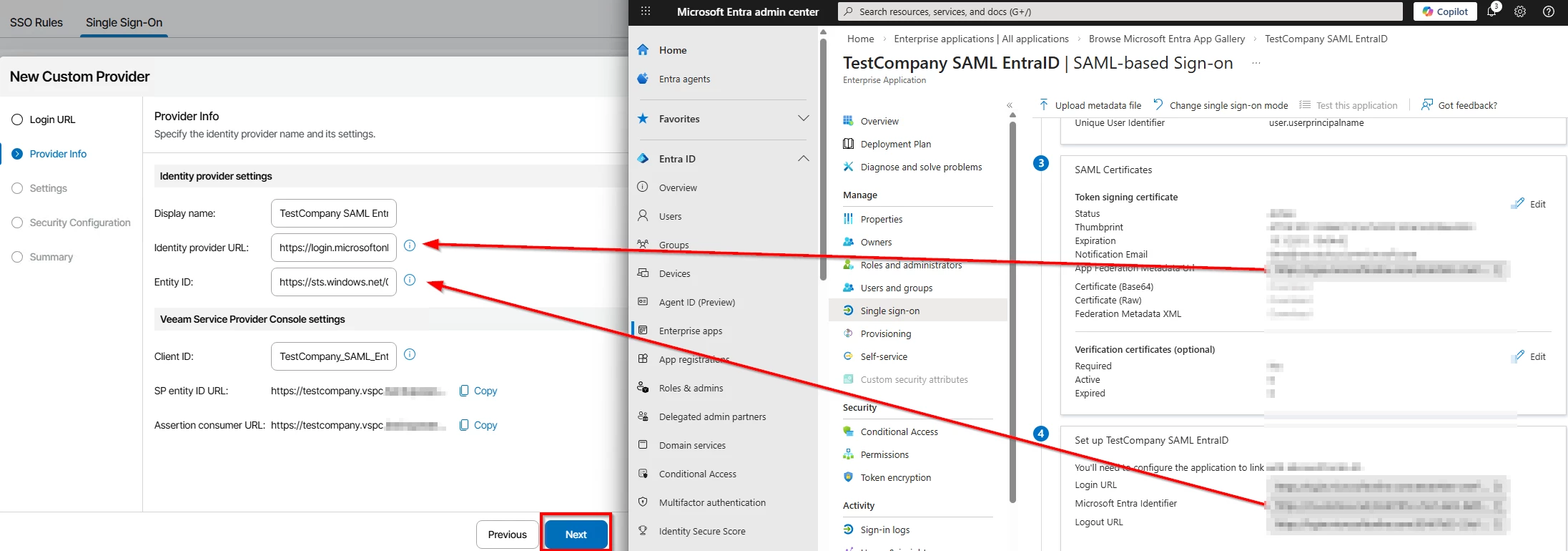Open the Provisioning page
1568x551 pixels.
[885, 333]
